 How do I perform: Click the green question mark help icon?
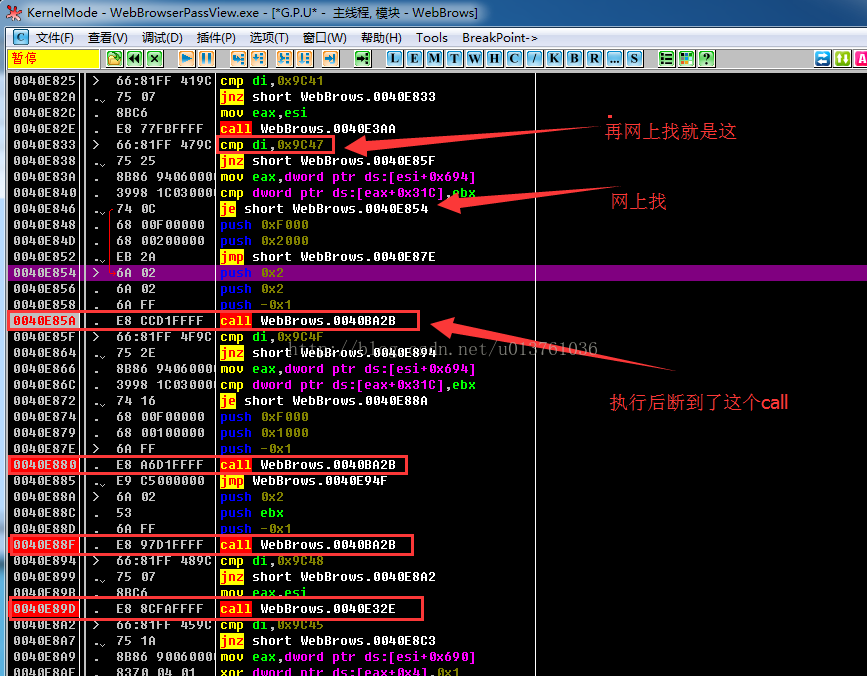pos(707,59)
